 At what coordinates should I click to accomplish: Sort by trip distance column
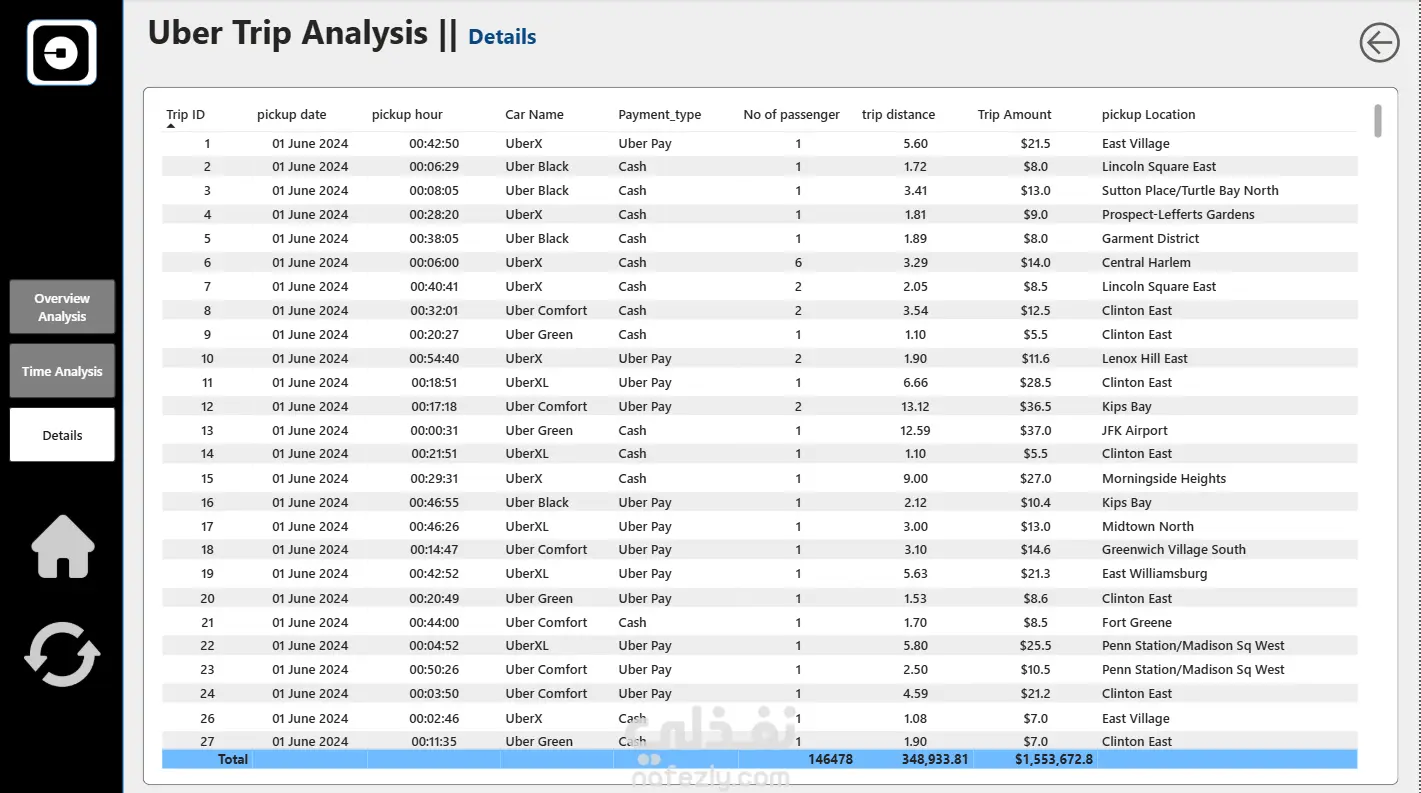[x=899, y=114]
